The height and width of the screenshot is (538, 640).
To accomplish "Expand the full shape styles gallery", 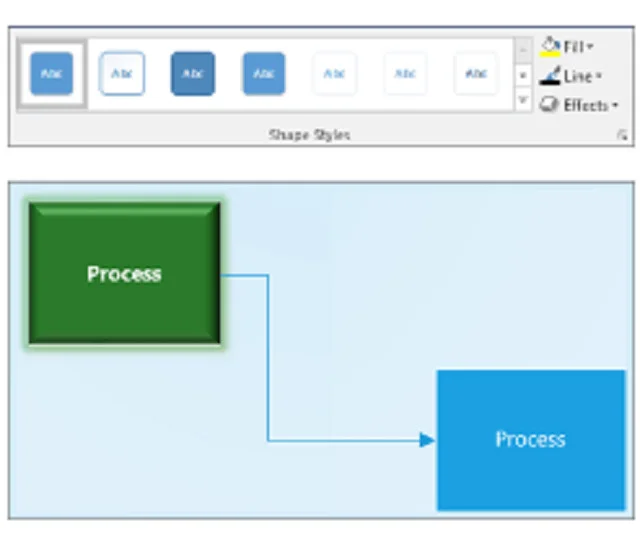I will (523, 100).
